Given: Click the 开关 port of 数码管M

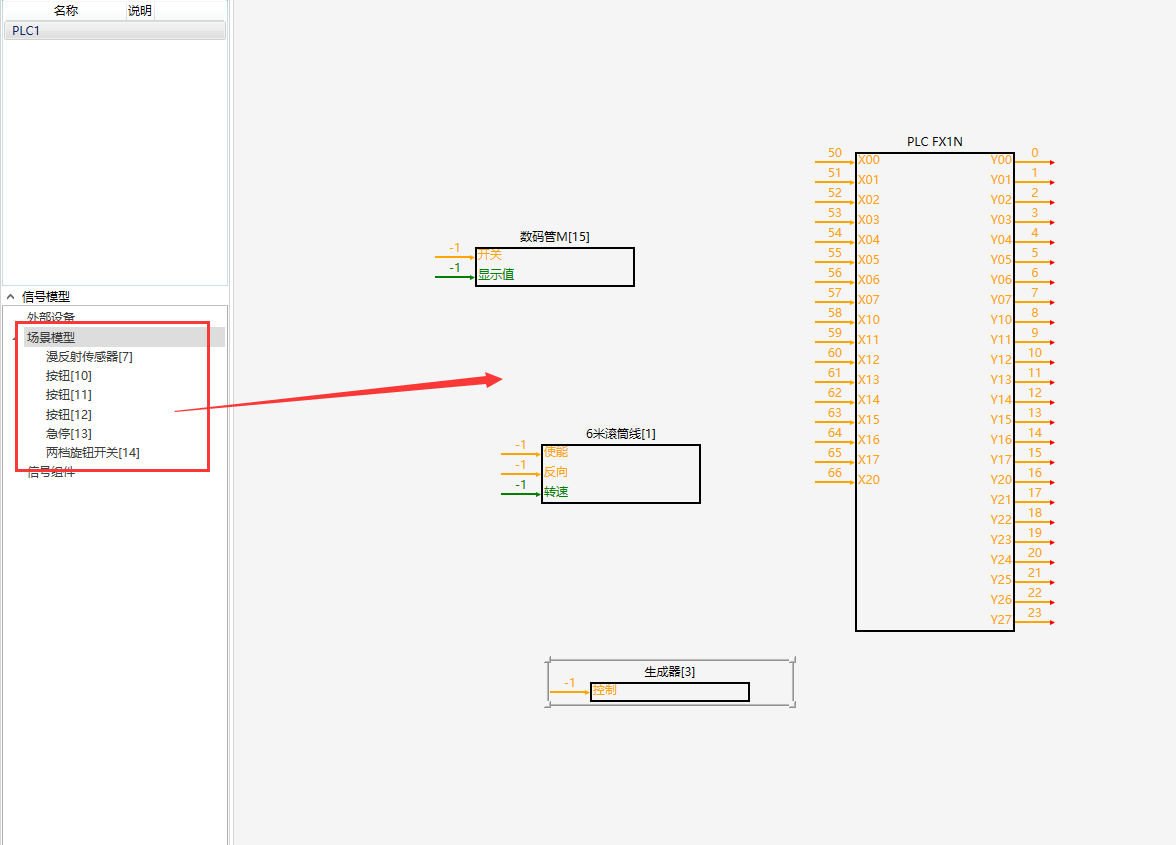Looking at the screenshot, I should click(x=490, y=255).
